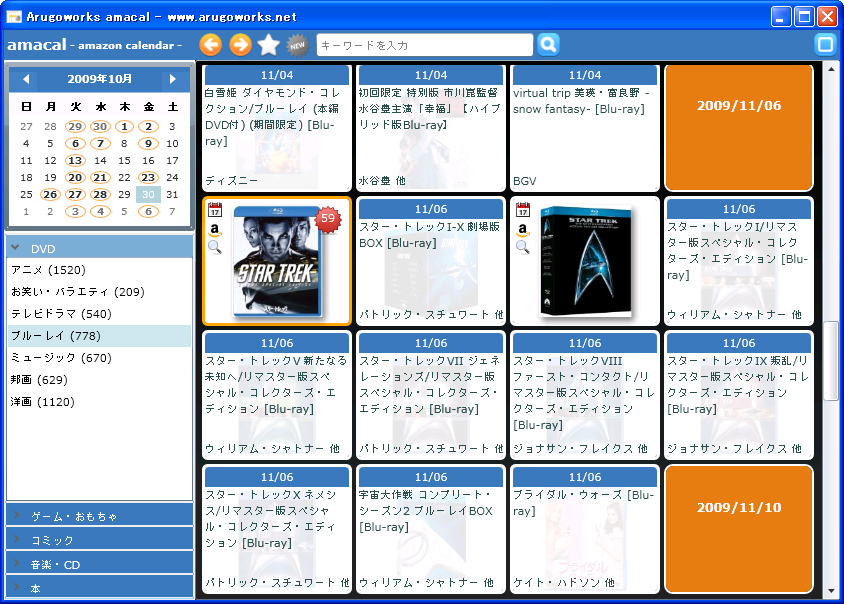Open the 白雪姫 ダイヤモンド・コレクション card
This screenshot has height=604, width=844.
[277, 128]
